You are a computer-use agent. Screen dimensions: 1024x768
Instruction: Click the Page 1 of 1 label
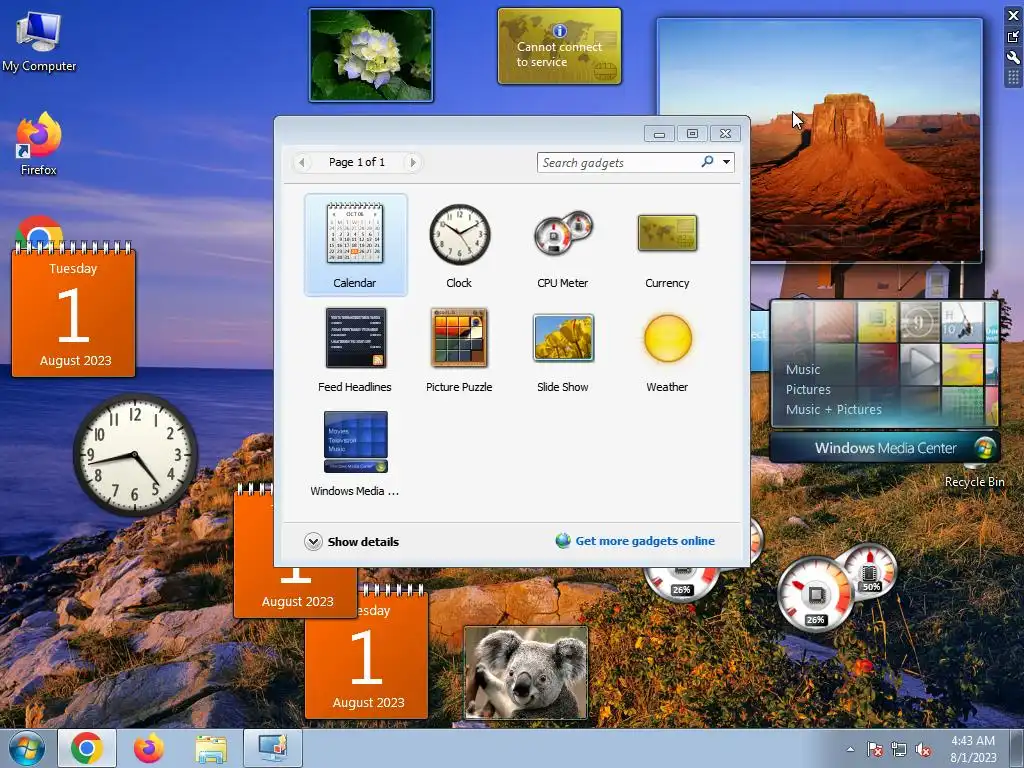[357, 162]
